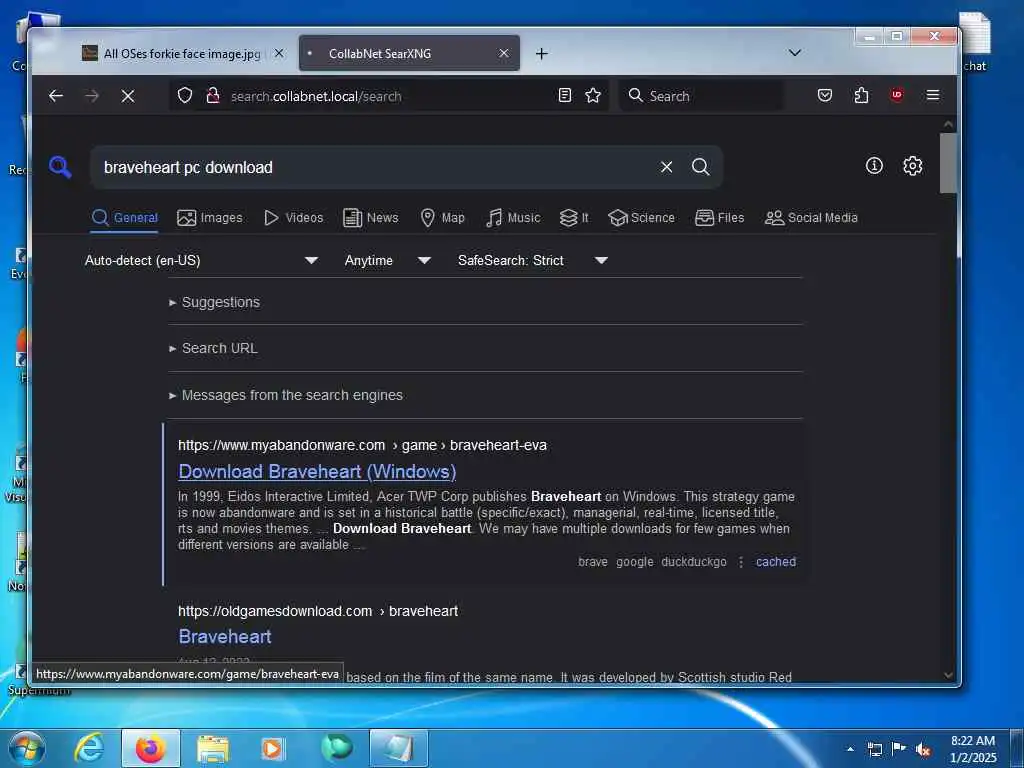Click the myabandonware.com result URL
The height and width of the screenshot is (768, 1024).
(362, 445)
